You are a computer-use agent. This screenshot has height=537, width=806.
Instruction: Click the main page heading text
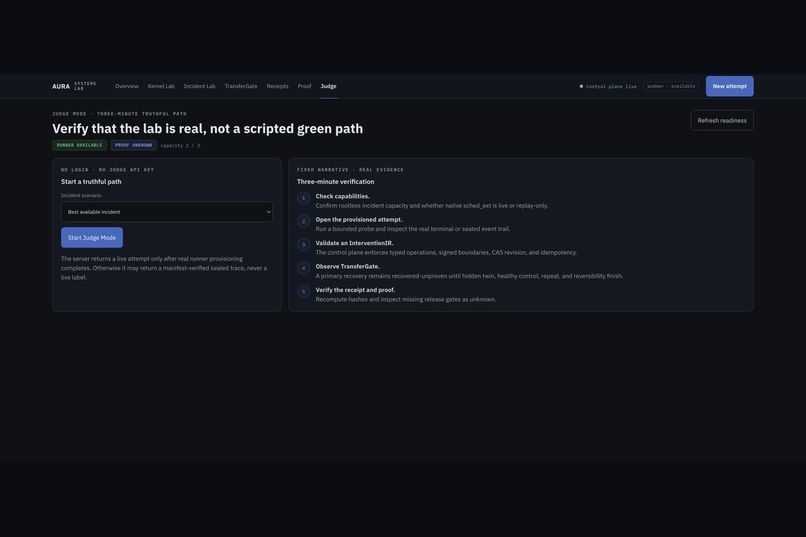pyautogui.click(x=208, y=128)
